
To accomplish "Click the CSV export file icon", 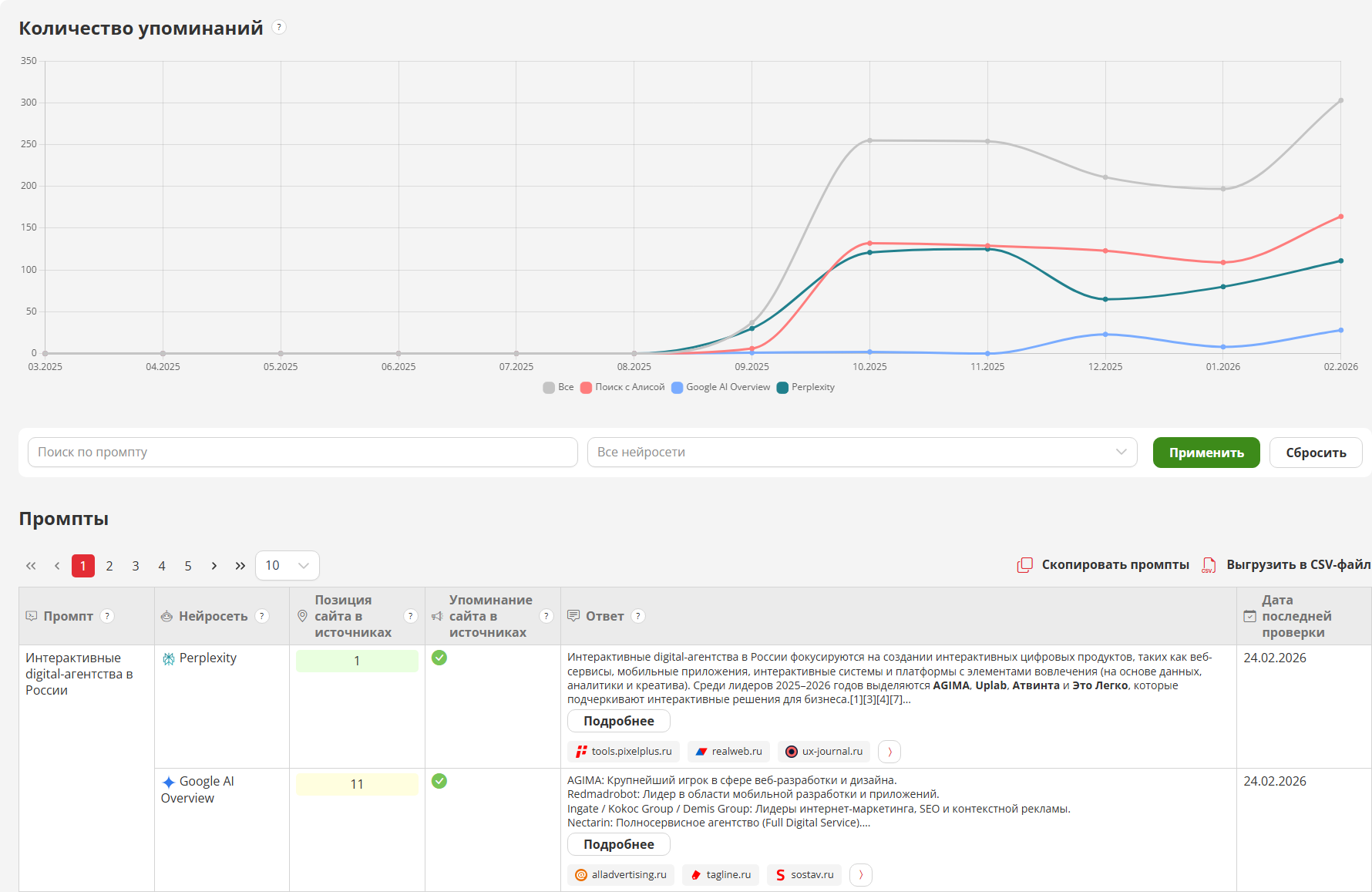I will (1209, 565).
